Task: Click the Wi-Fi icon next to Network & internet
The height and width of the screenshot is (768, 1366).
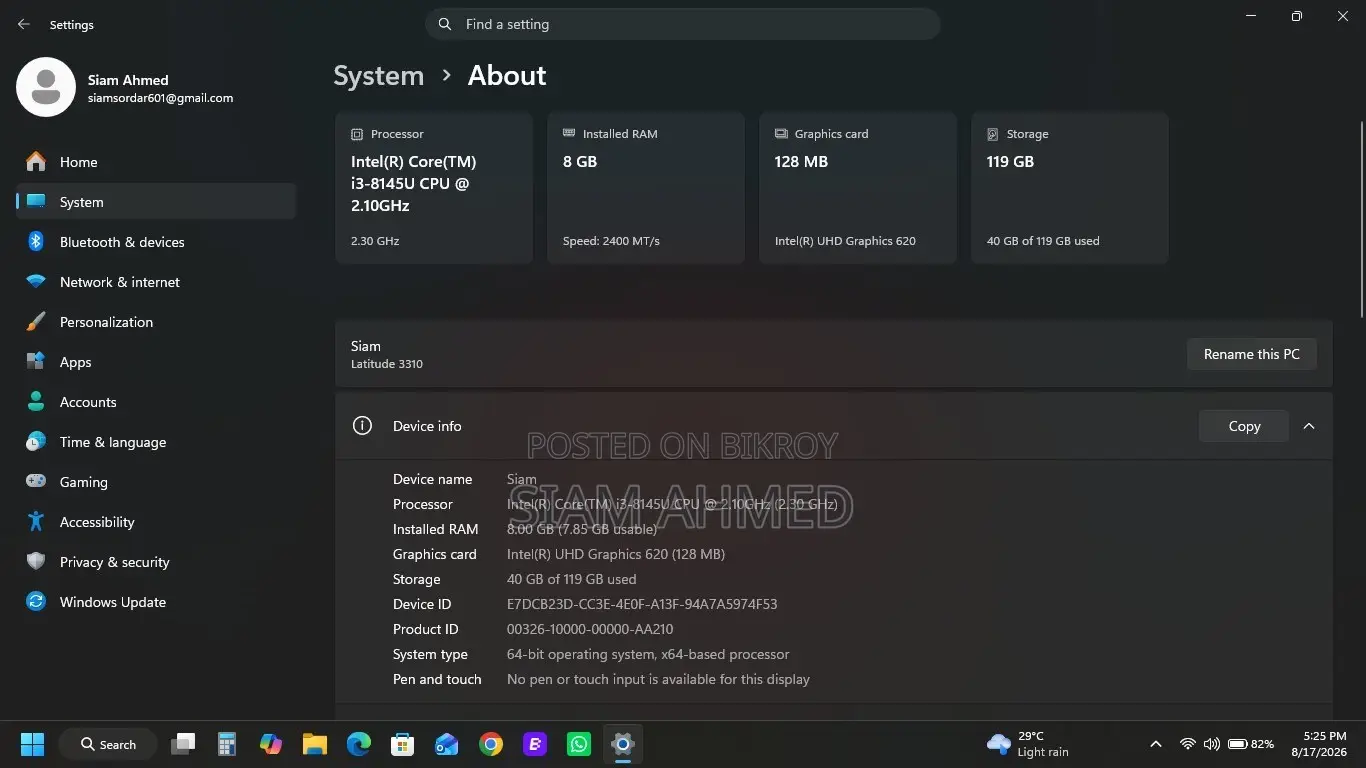Action: 36,282
